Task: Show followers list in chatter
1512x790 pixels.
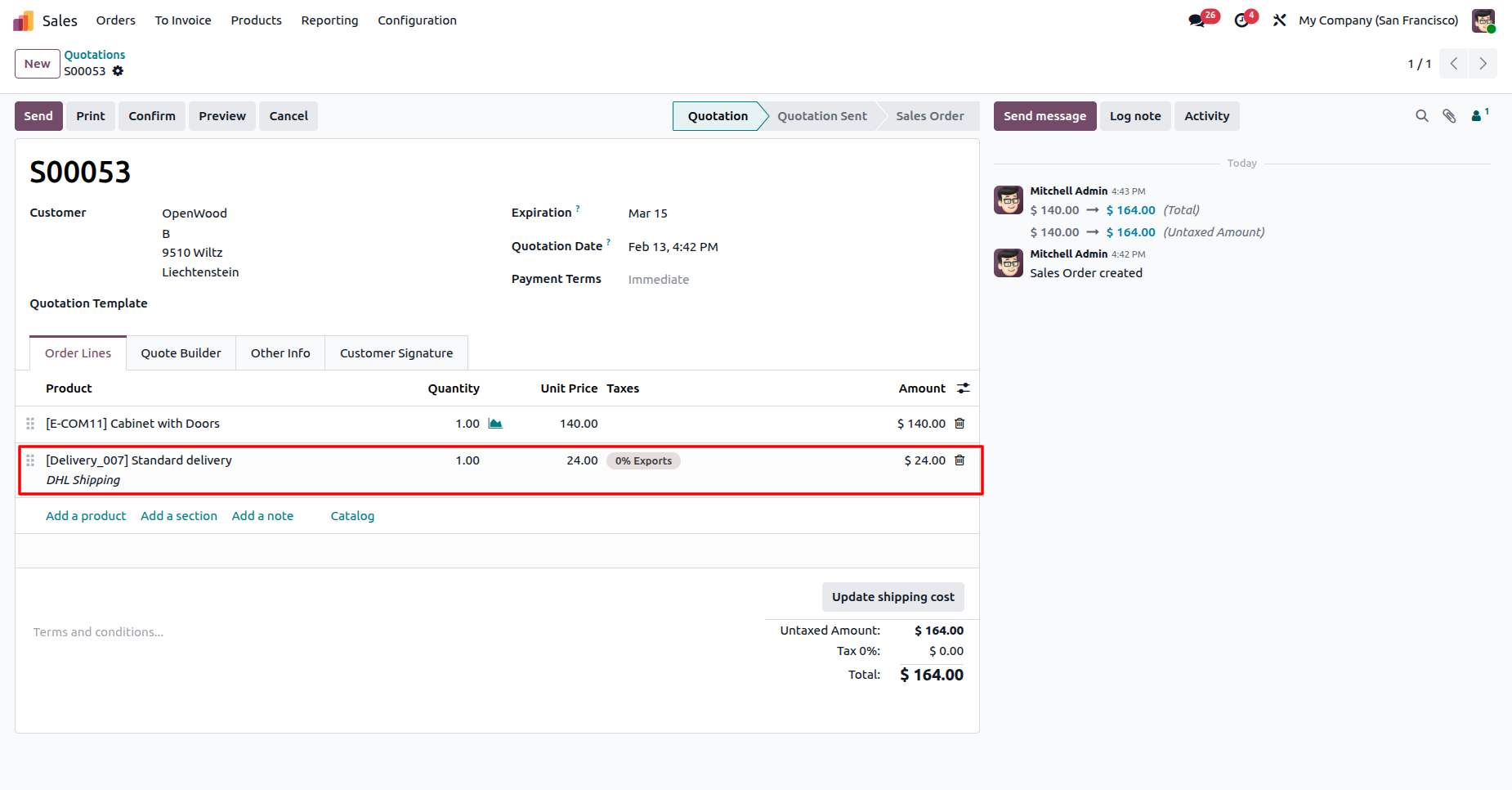Action: tap(1478, 116)
